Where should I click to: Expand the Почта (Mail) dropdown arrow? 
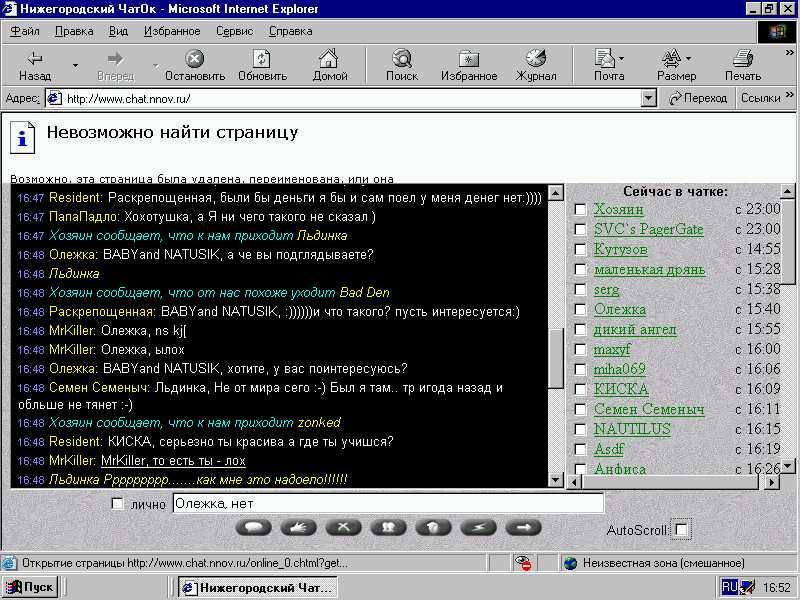[621, 59]
